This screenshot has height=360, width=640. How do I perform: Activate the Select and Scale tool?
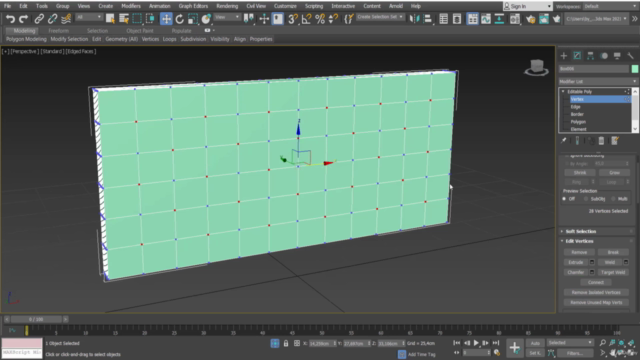[193, 19]
